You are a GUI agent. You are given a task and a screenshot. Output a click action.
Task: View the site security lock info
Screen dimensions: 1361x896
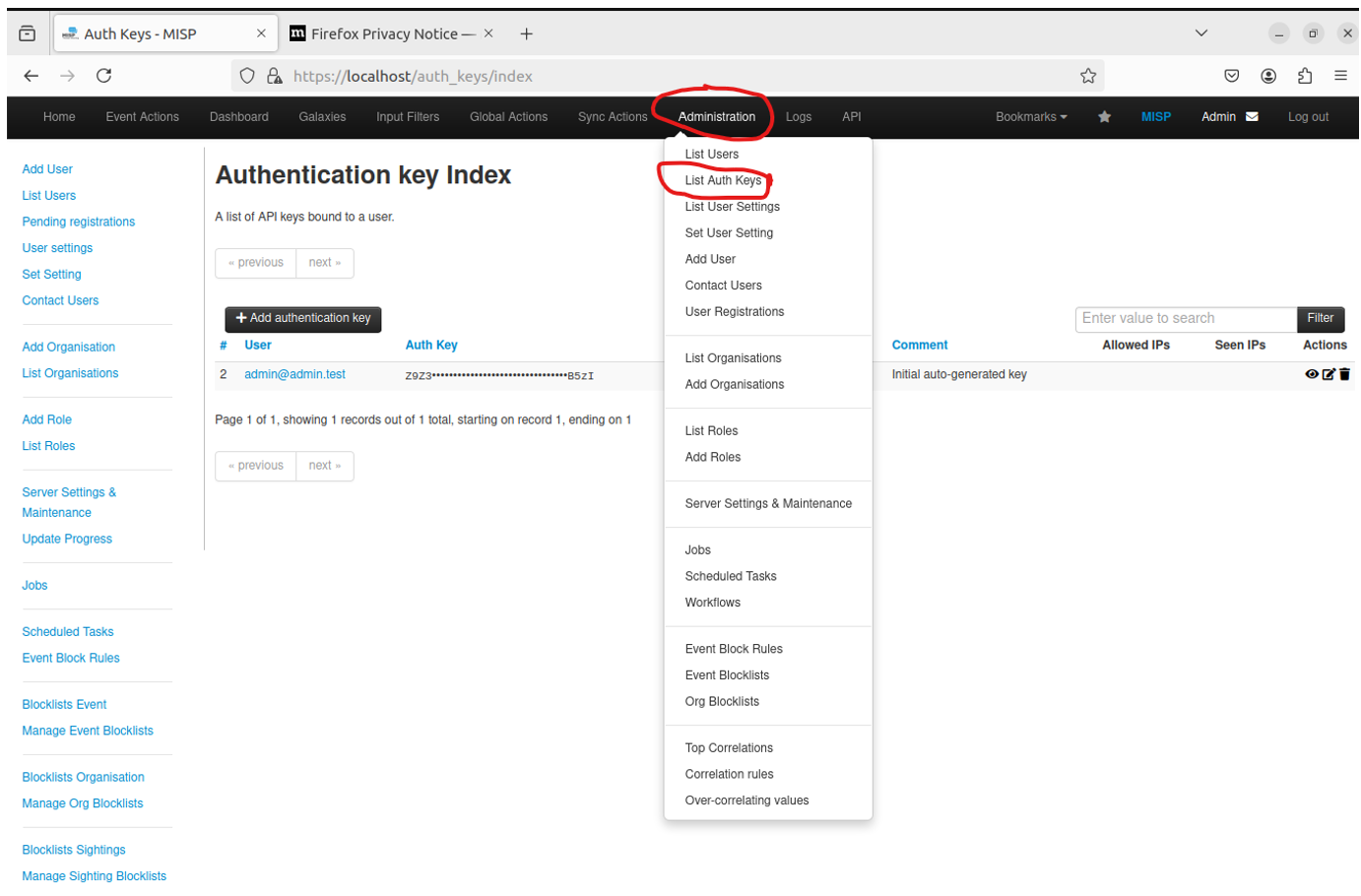coord(275,76)
